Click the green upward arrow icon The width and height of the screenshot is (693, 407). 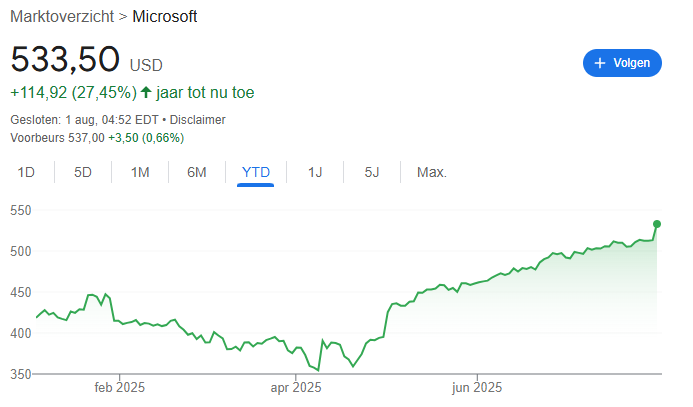click(x=146, y=93)
